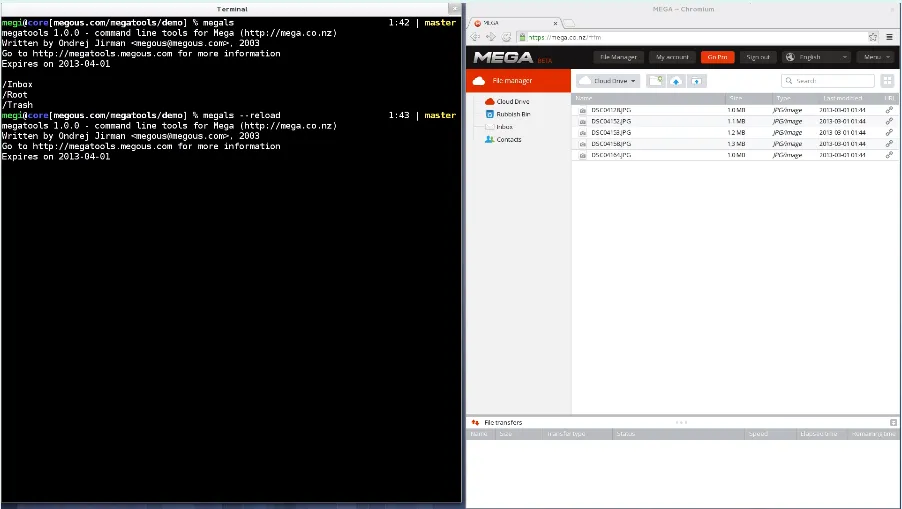Viewport: 902px width, 509px height.
Task: Close the Terminal window with its X
Action: point(454,9)
